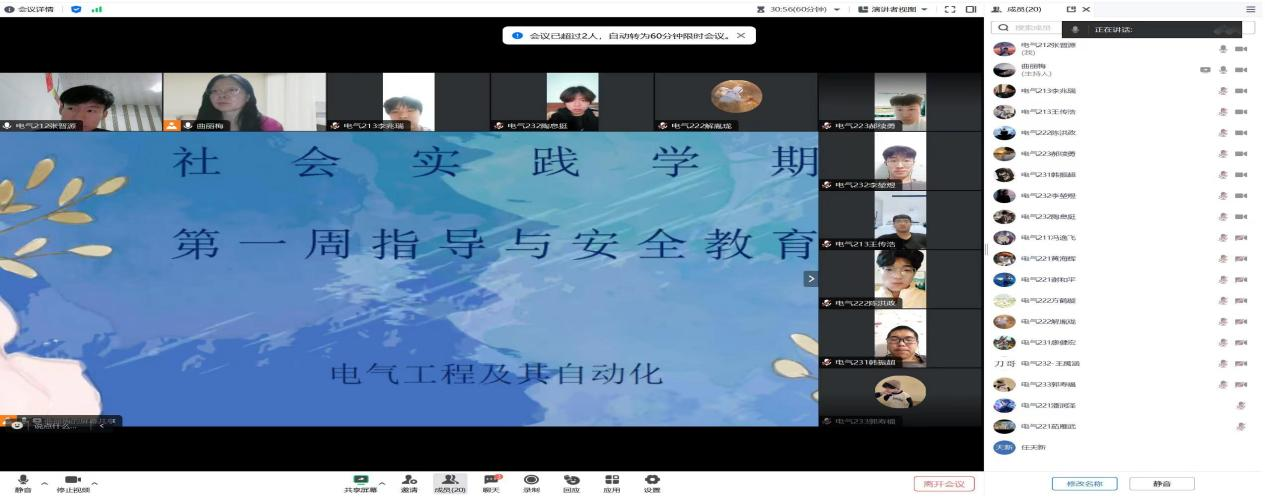Start recording with the 录制 icon
The height and width of the screenshot is (498, 1265).
pos(531,482)
